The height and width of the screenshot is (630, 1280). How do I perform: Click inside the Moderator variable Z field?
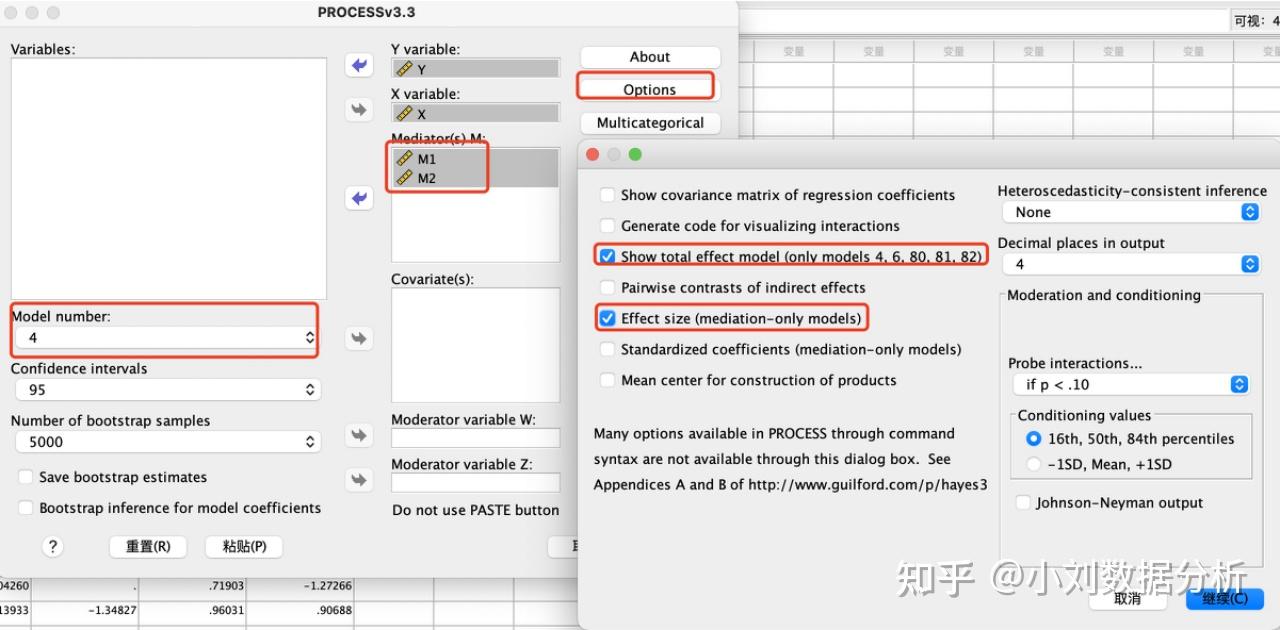click(x=475, y=484)
